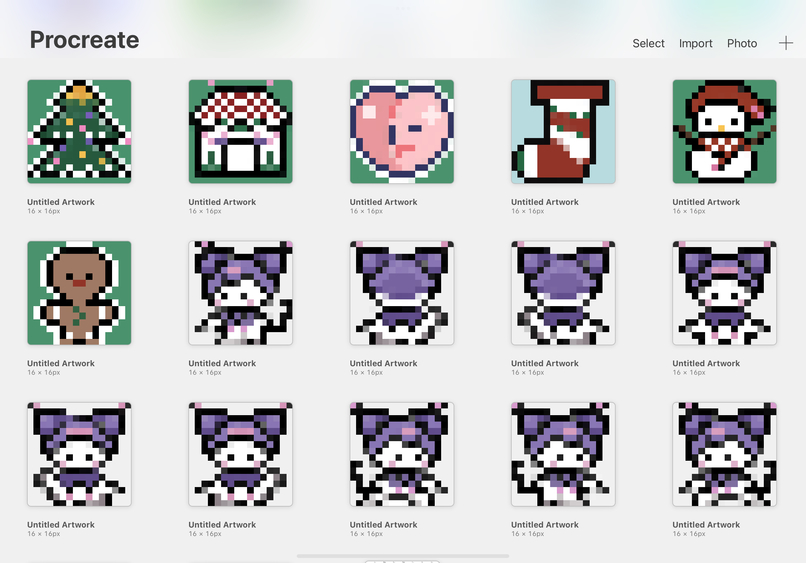Click the Import button
The height and width of the screenshot is (563, 806).
click(695, 44)
